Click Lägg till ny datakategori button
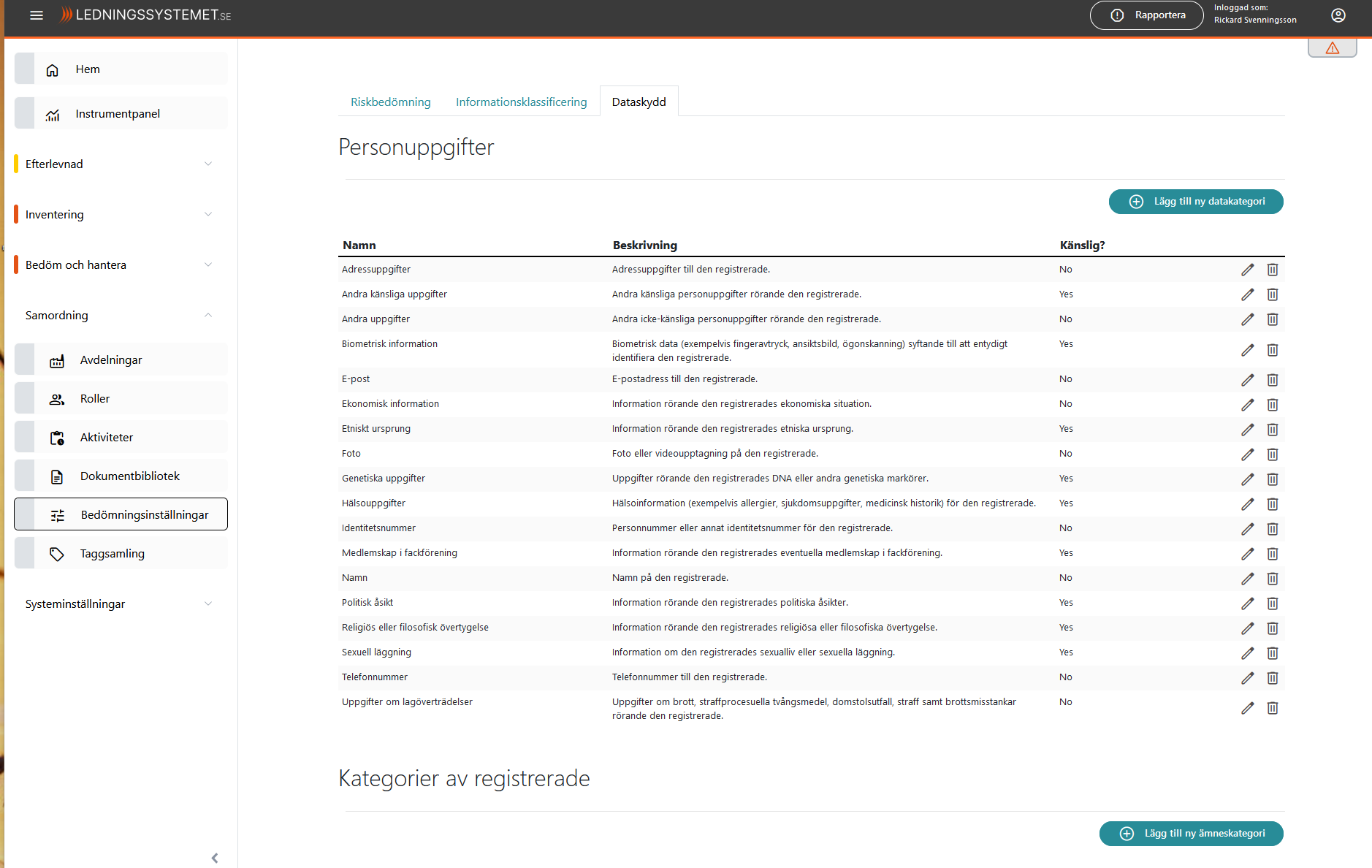 point(1195,202)
